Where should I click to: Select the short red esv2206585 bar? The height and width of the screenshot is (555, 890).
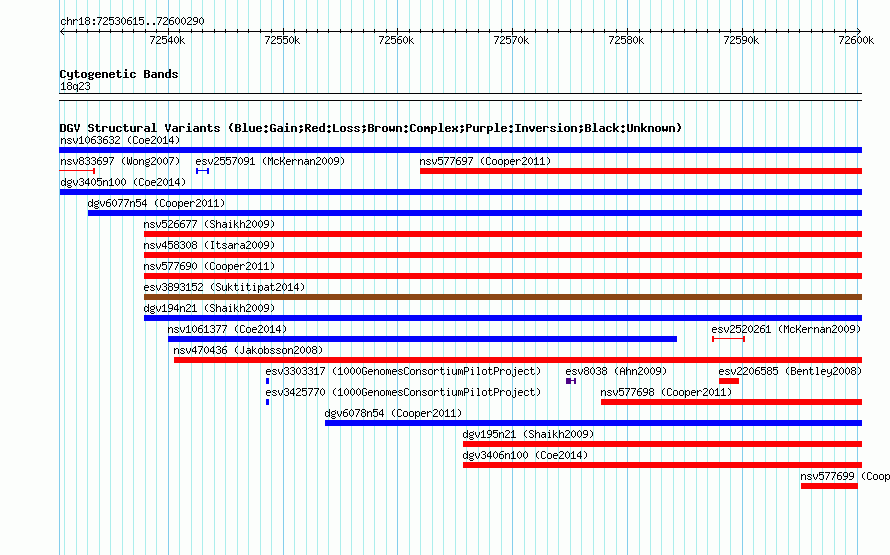729,381
